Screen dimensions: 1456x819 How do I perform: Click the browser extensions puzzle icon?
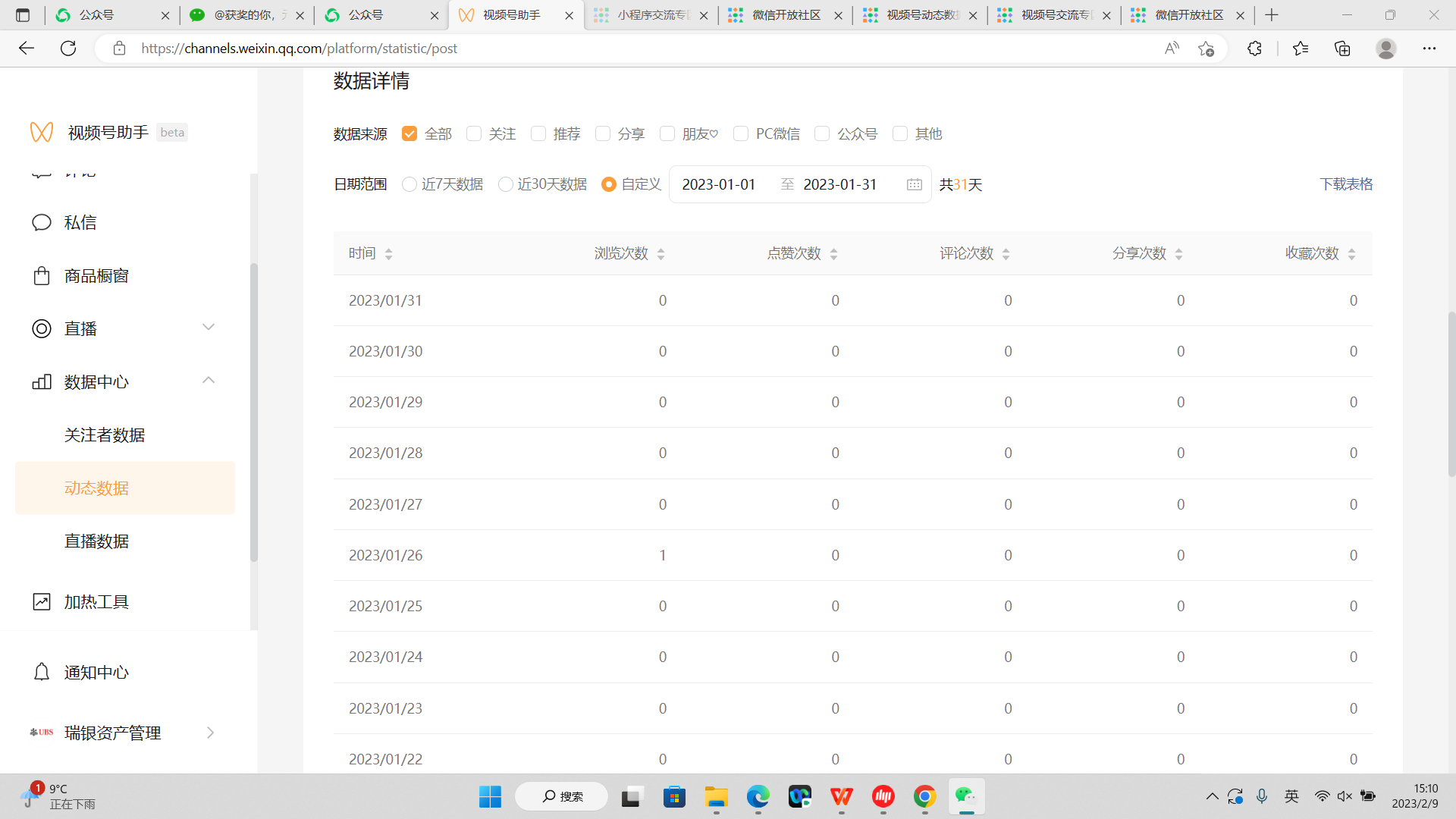[1254, 49]
